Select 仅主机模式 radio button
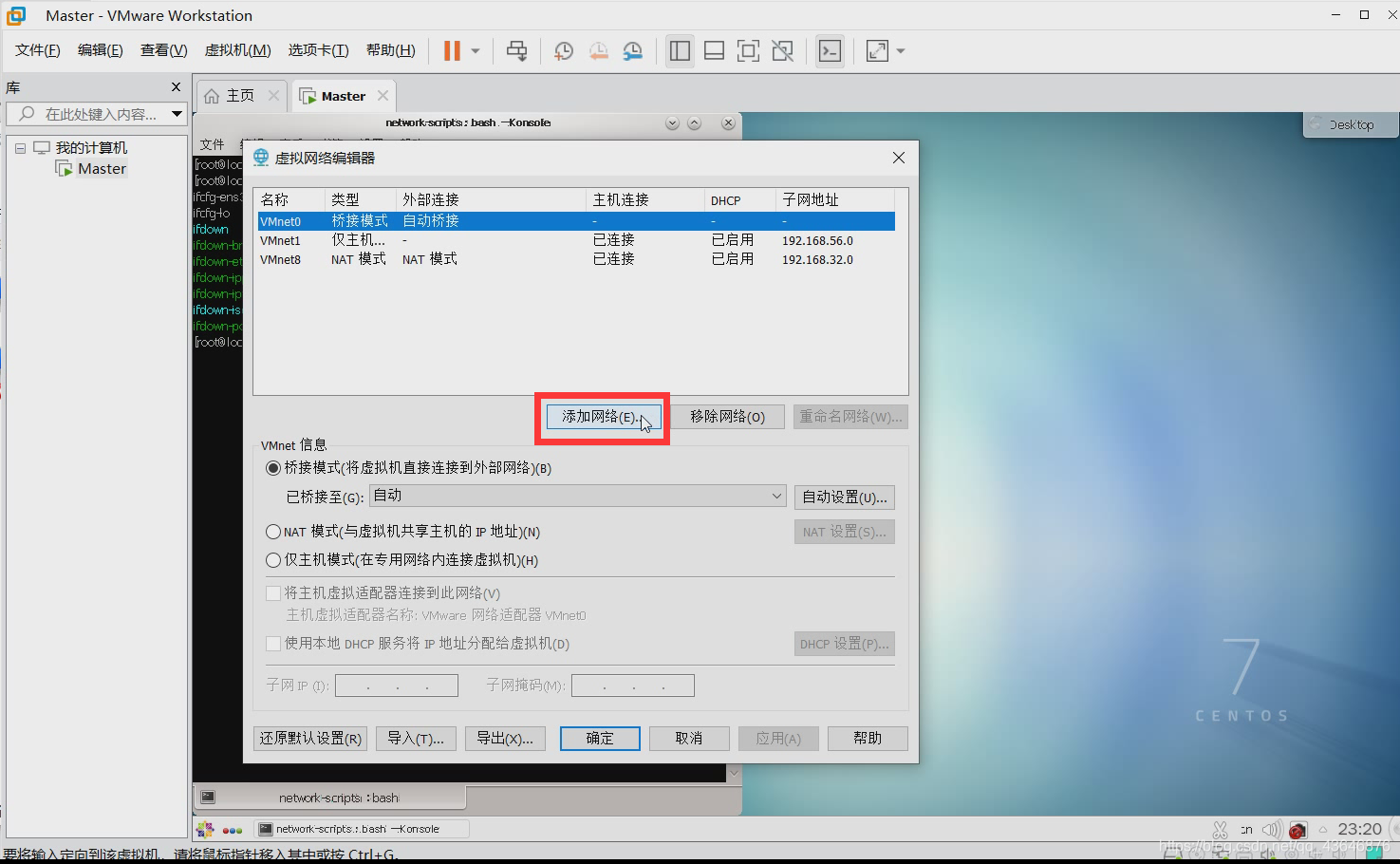Image resolution: width=1400 pixels, height=864 pixels. tap(273, 560)
